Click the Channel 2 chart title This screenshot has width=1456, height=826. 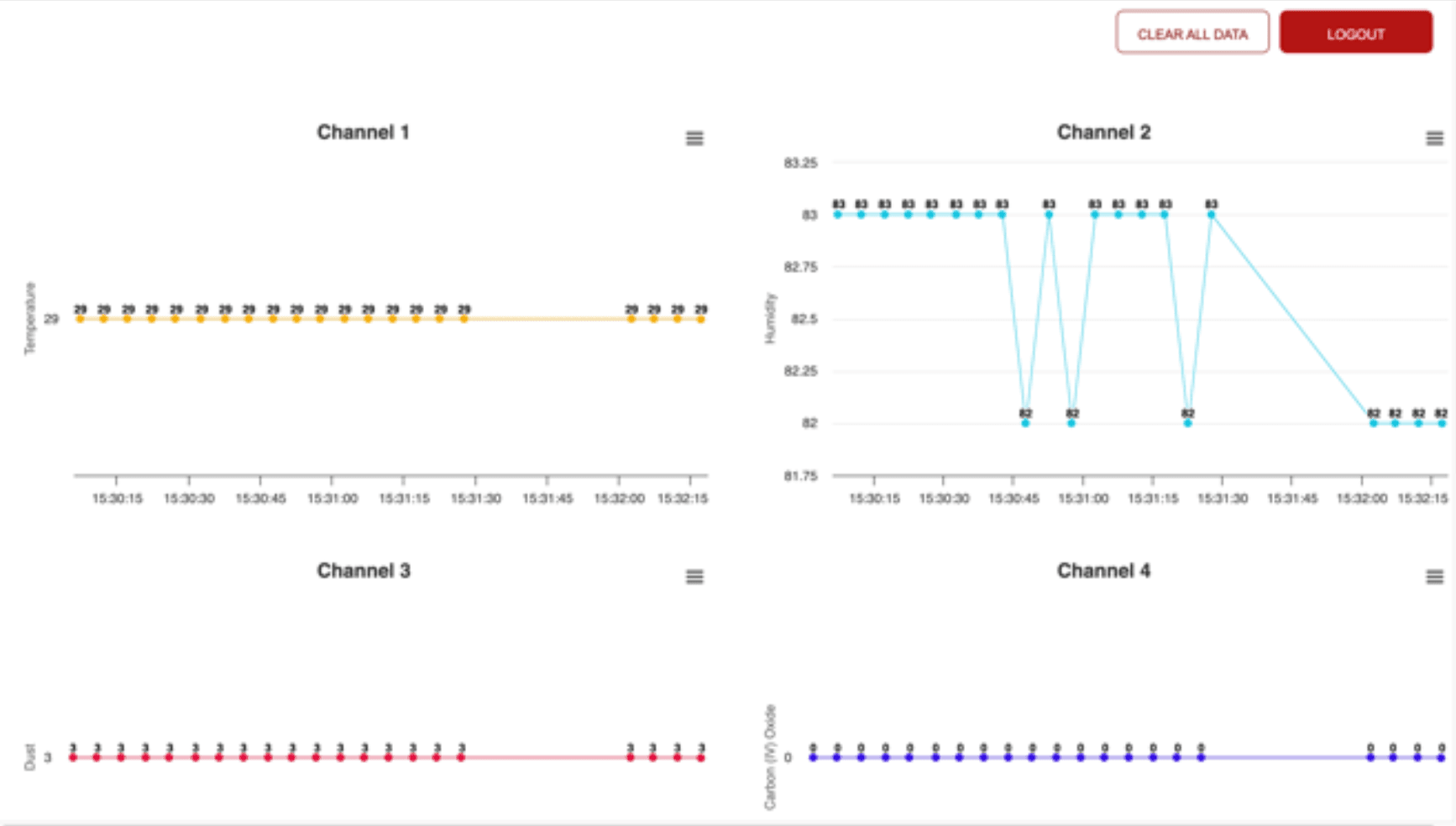coord(1104,132)
